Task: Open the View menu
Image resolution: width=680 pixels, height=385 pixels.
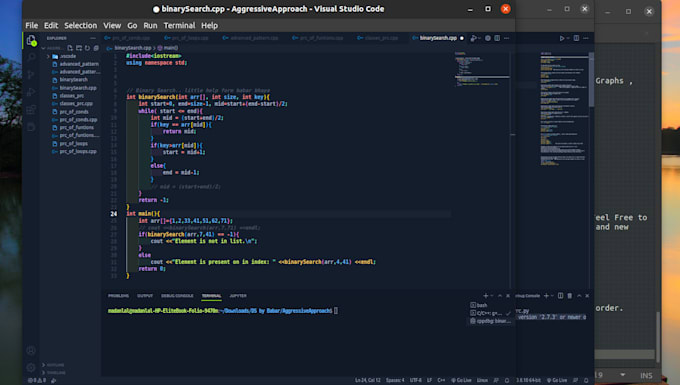Action: [112, 26]
